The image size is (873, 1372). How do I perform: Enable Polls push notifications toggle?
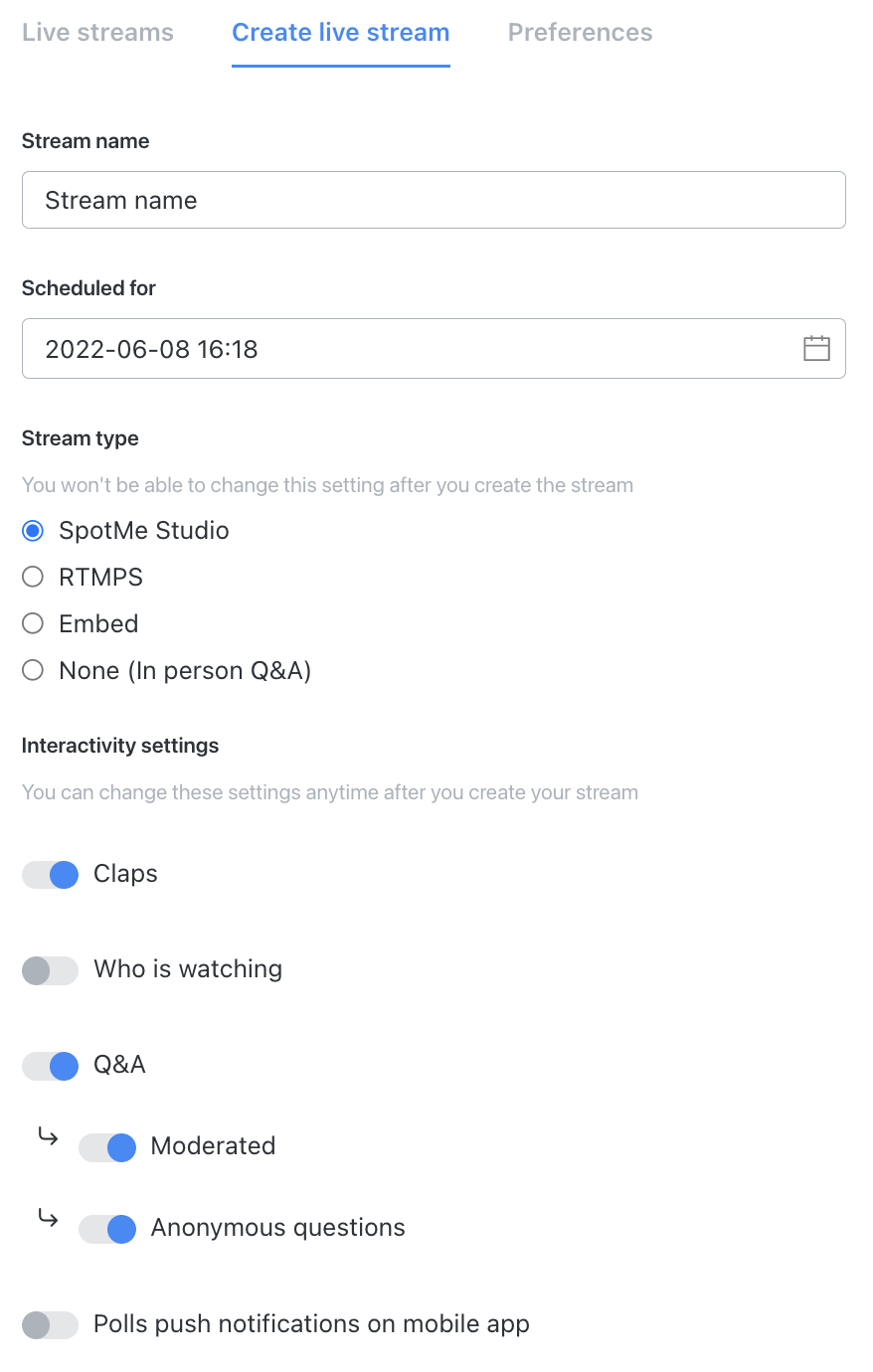(50, 1324)
